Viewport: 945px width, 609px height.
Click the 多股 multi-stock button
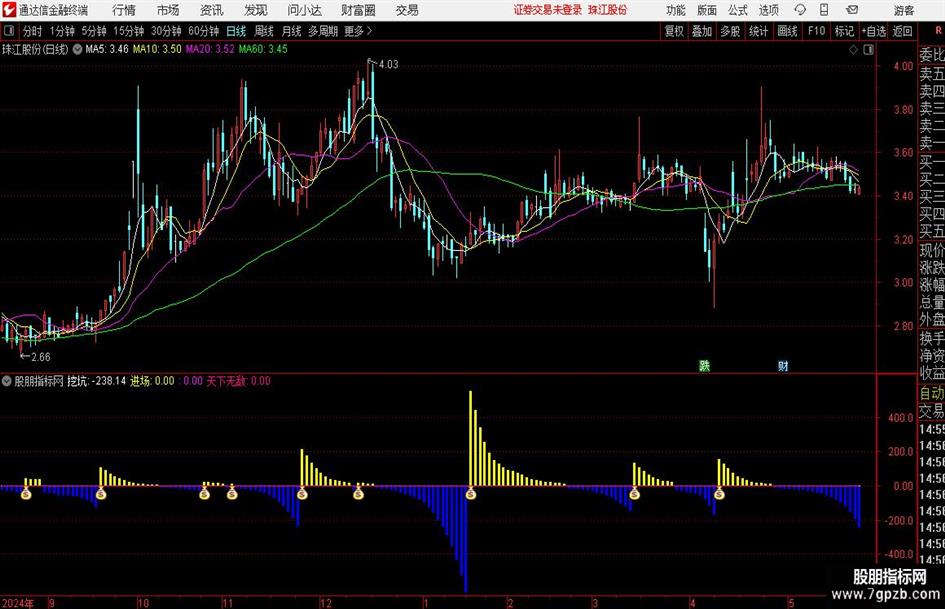[x=730, y=31]
